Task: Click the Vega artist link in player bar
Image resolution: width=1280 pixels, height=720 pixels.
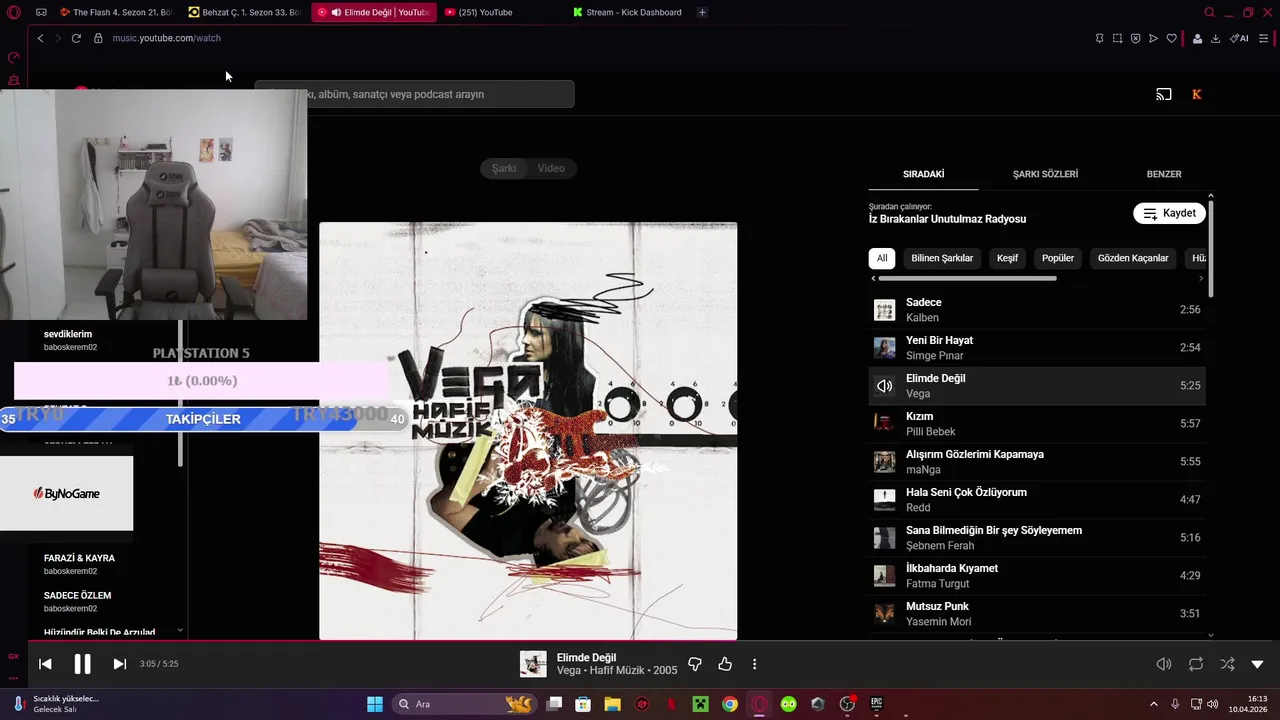Action: tap(568, 670)
